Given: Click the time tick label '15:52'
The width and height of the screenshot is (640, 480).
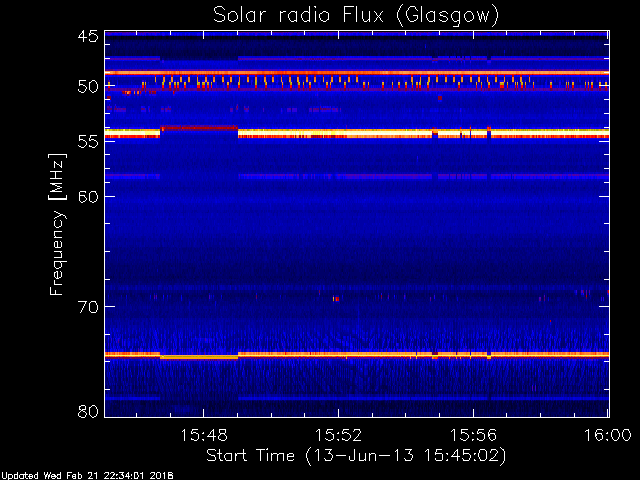Looking at the screenshot, I should point(338,435).
